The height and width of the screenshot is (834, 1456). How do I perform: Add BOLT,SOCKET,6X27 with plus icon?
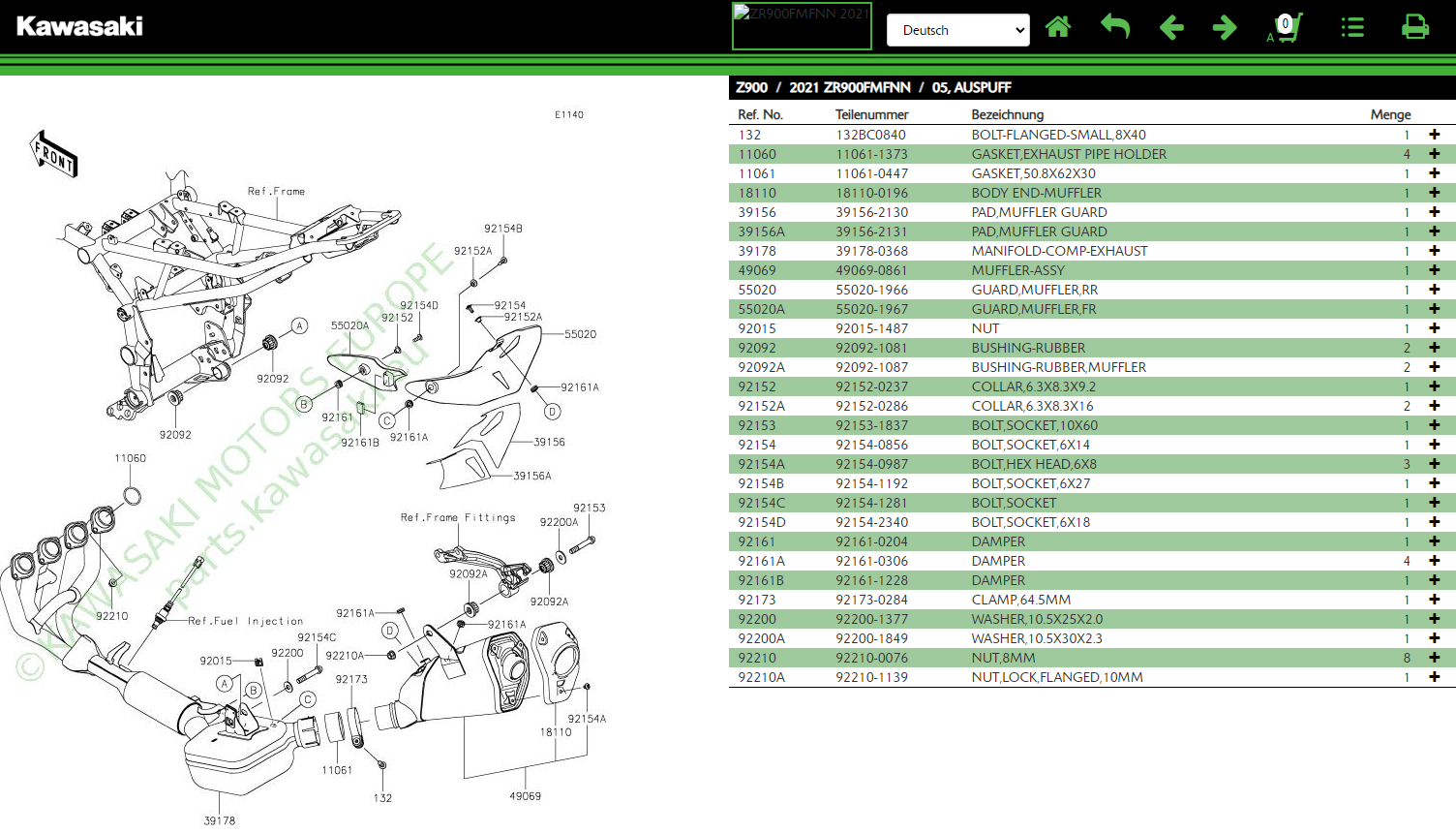1434,483
